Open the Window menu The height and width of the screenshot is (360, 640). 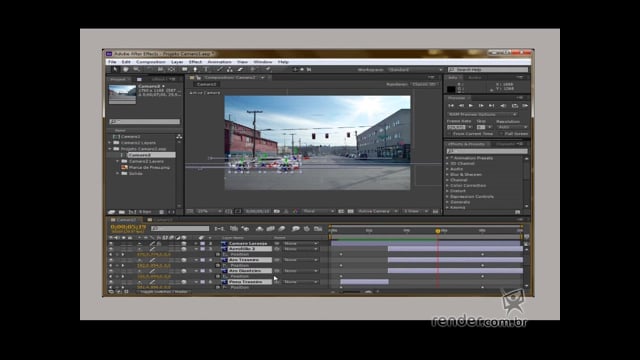click(x=262, y=62)
